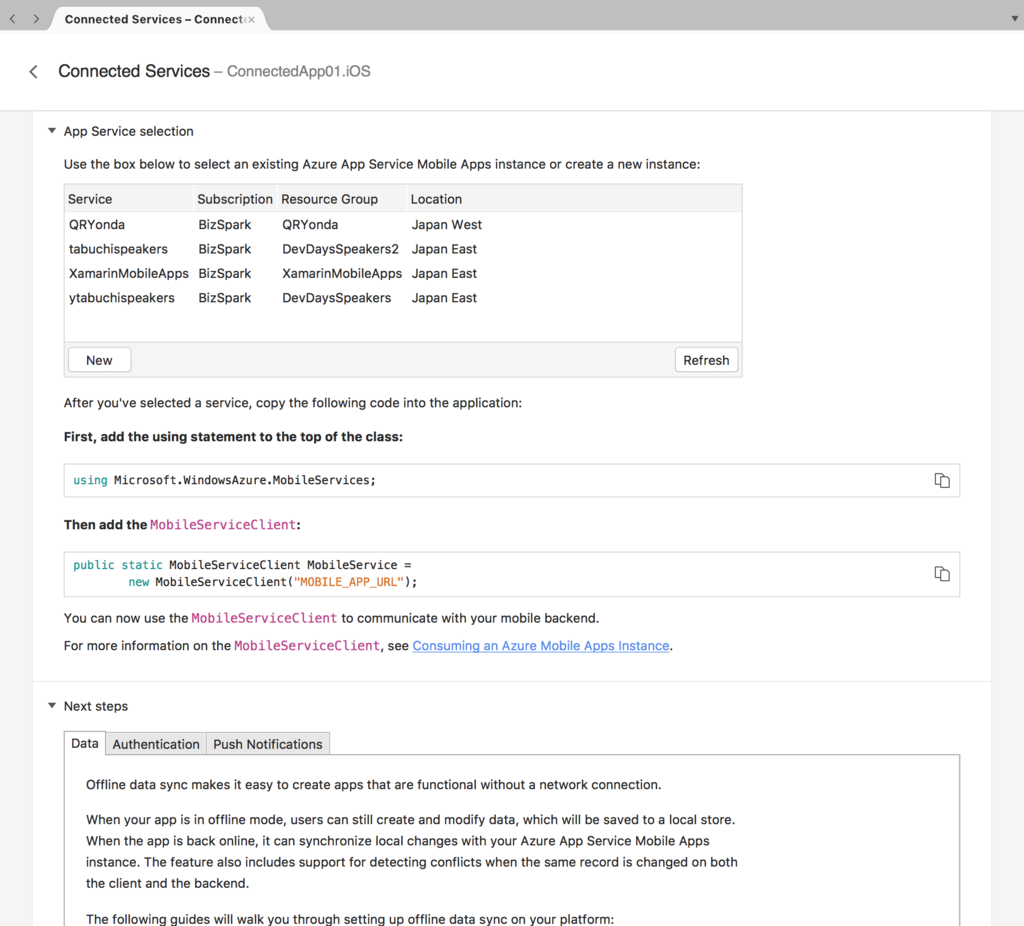Select the XamarinMobileApps service row
This screenshot has width=1024, height=926.
pyautogui.click(x=403, y=273)
